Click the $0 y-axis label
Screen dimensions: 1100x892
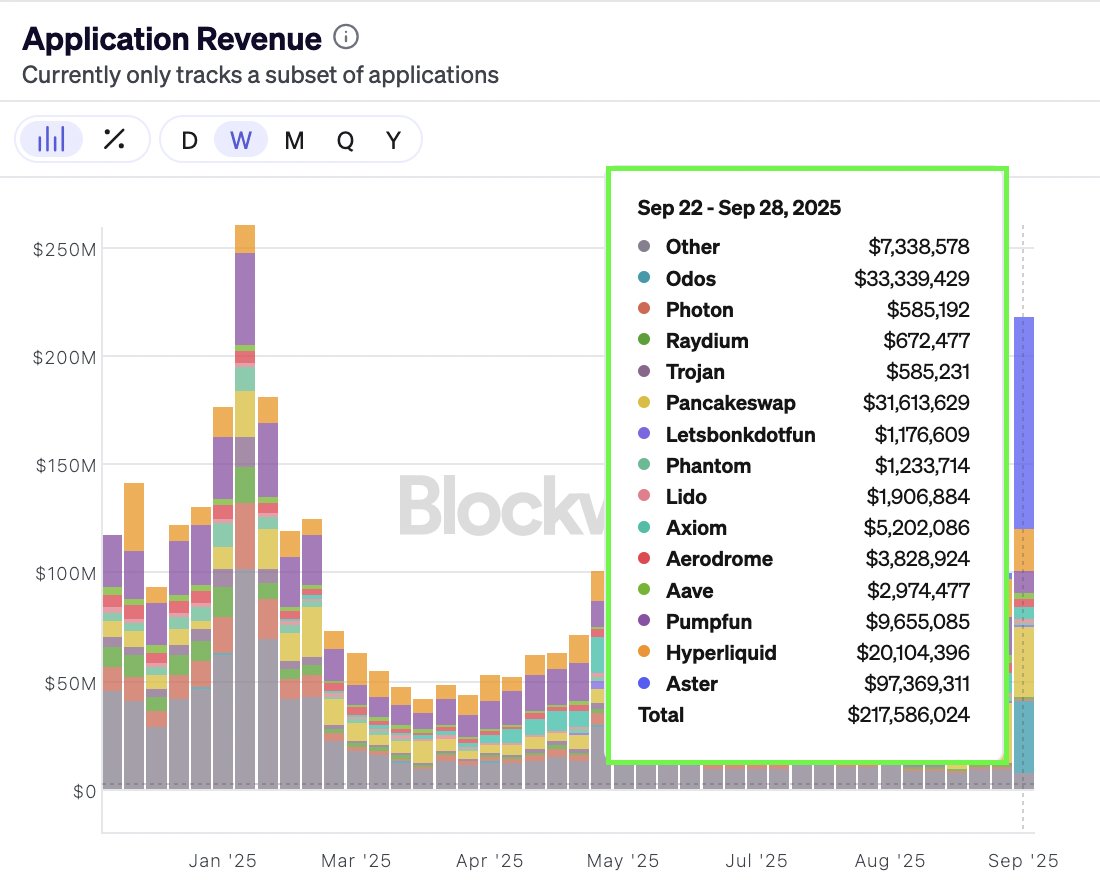coord(84,792)
